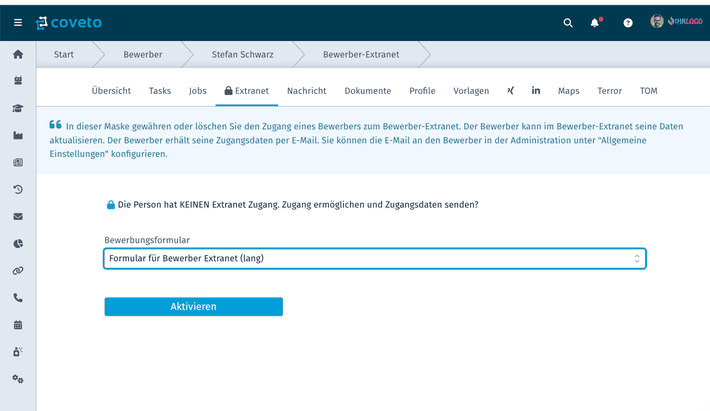This screenshot has width=710, height=411.
Task: Click the Bewerber-Extranet breadcrumb
Action: [361, 54]
